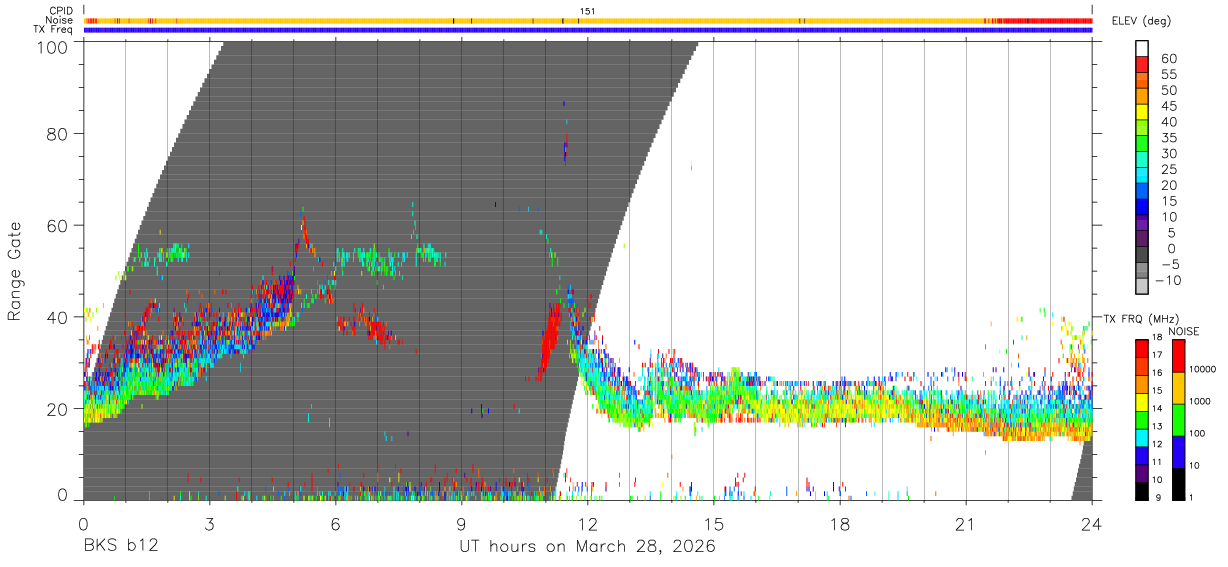
Task: Pick the green 100–1000 segment of NOISE colorbar
Action: click(x=1177, y=420)
